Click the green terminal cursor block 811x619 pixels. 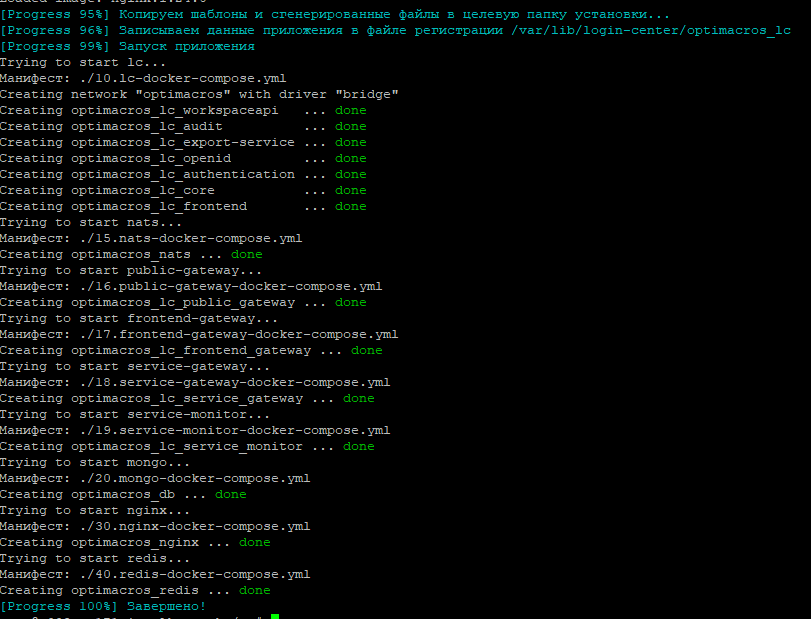point(275,616)
